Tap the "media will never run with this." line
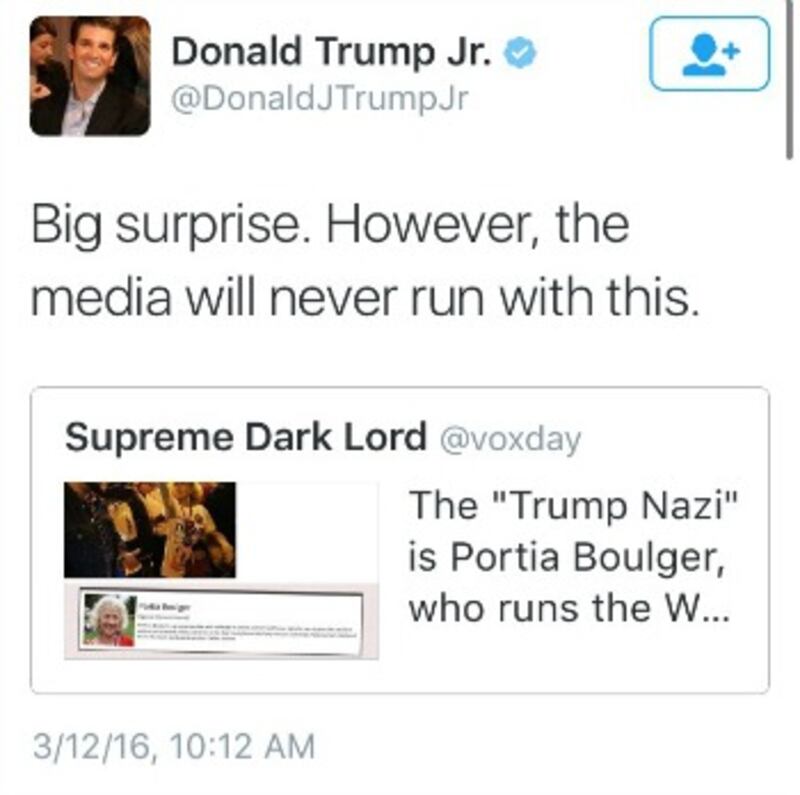This screenshot has height=795, width=800. 365,297
